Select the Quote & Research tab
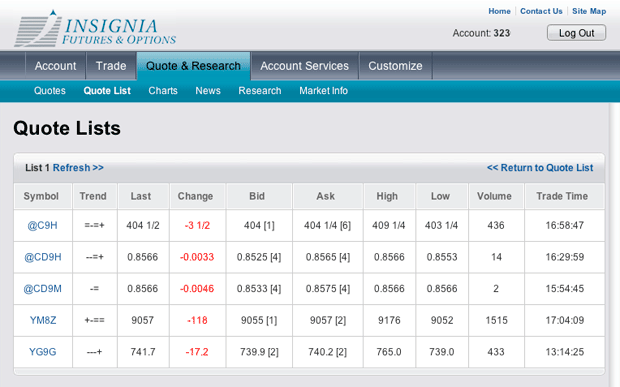The image size is (620, 387). coord(193,66)
